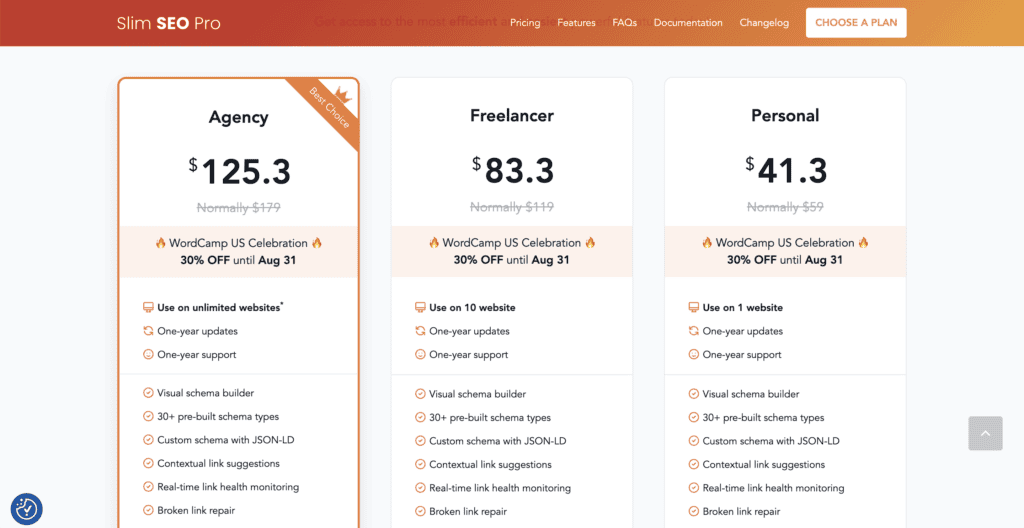Click the Slim SEO Pro logo
Viewport: 1024px width, 528px height.
coord(168,24)
